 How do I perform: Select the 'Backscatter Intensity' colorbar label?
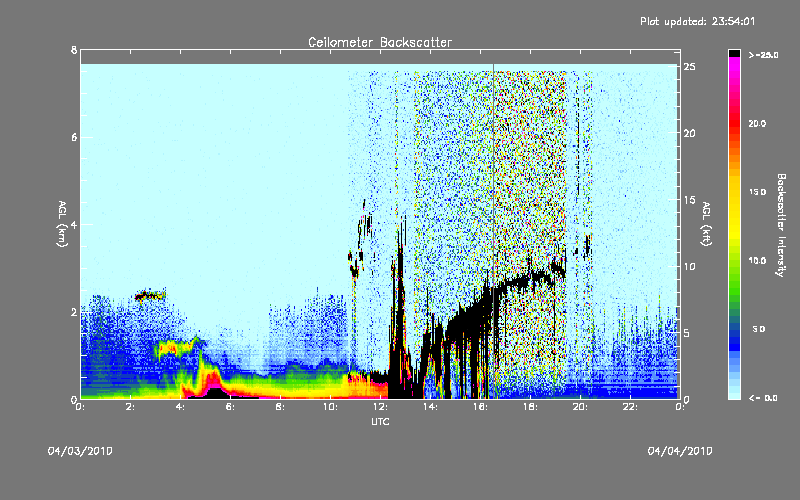point(781,225)
